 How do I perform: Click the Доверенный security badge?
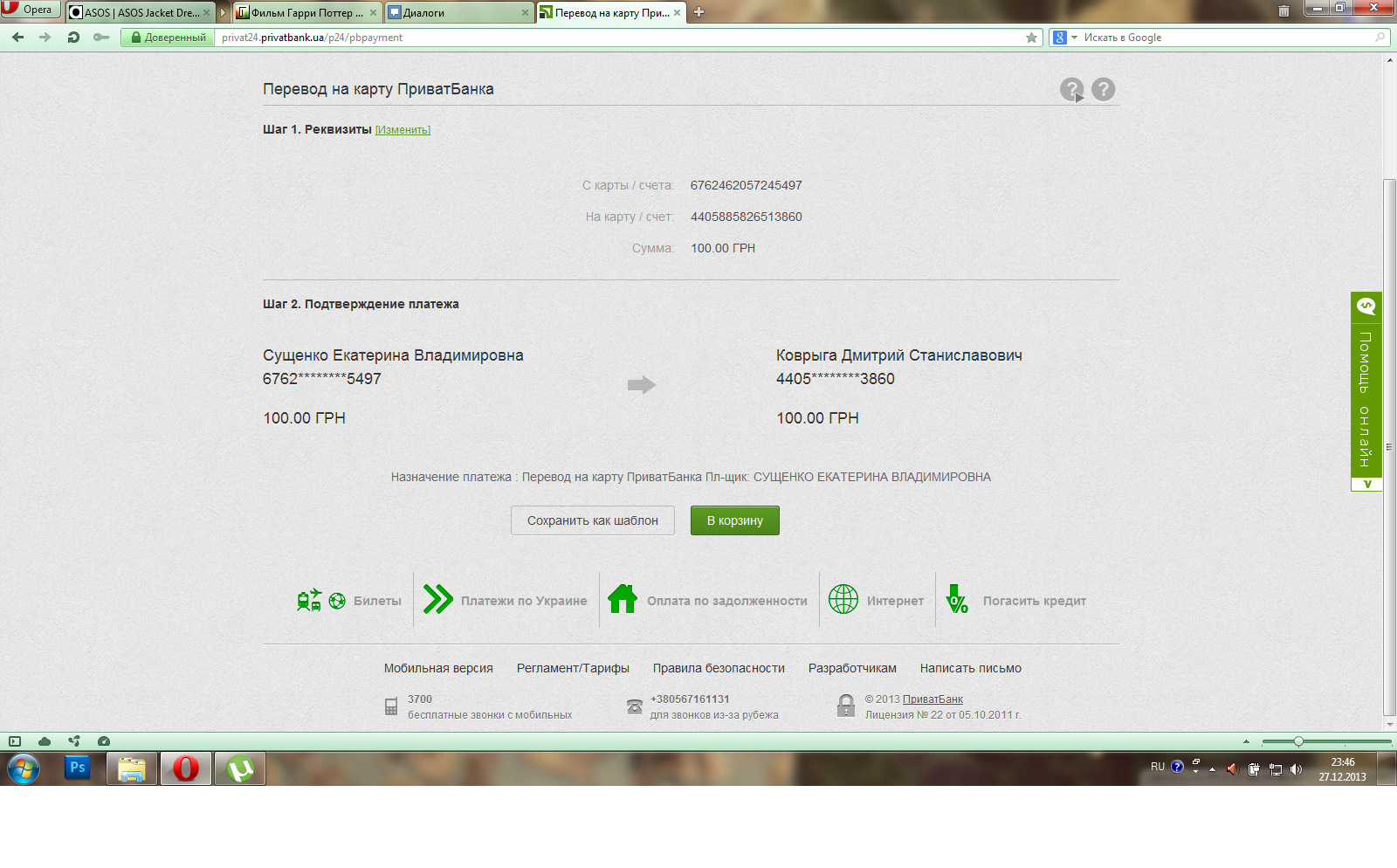click(x=169, y=38)
